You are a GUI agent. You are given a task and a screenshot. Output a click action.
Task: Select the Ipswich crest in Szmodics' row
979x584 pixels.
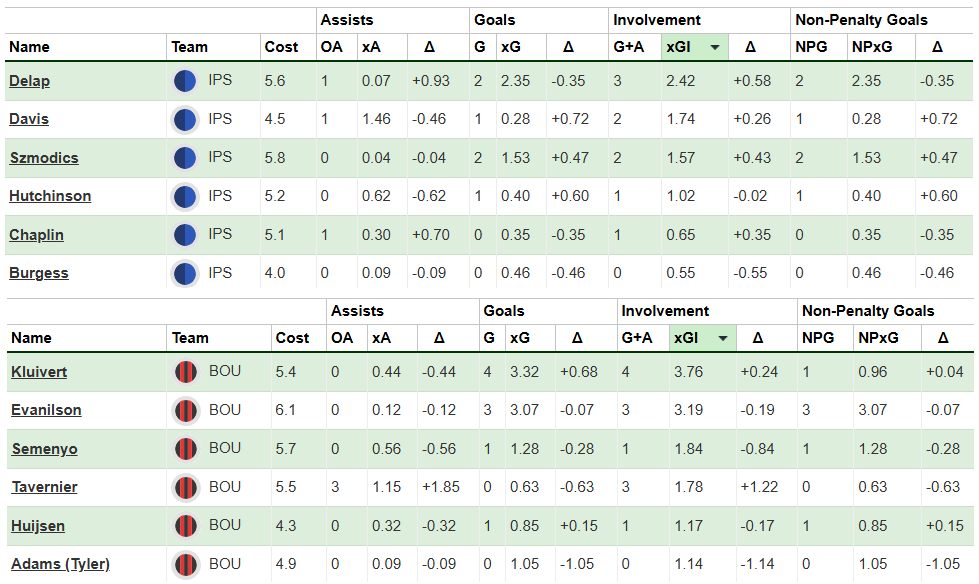point(185,158)
